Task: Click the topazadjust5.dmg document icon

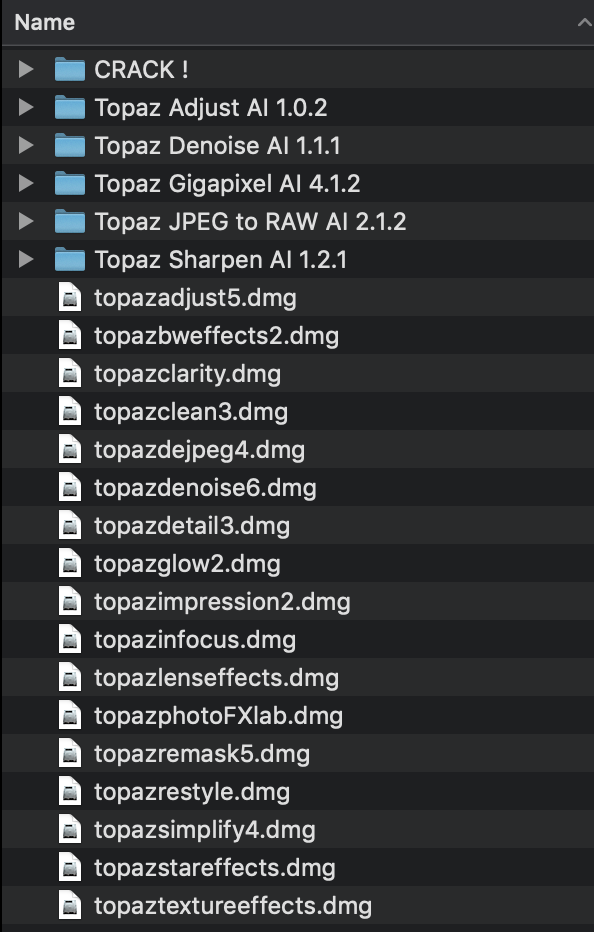Action: point(69,297)
